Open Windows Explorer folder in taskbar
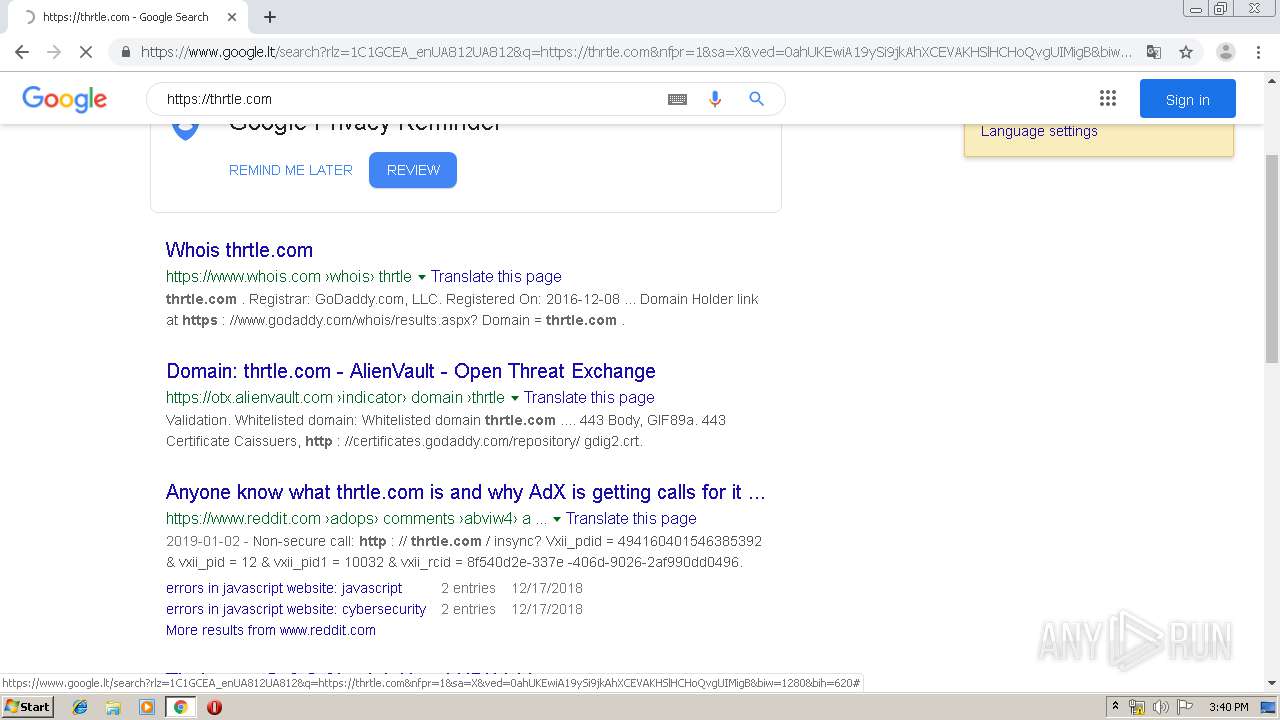Viewport: 1280px width, 720px height. [x=113, y=707]
